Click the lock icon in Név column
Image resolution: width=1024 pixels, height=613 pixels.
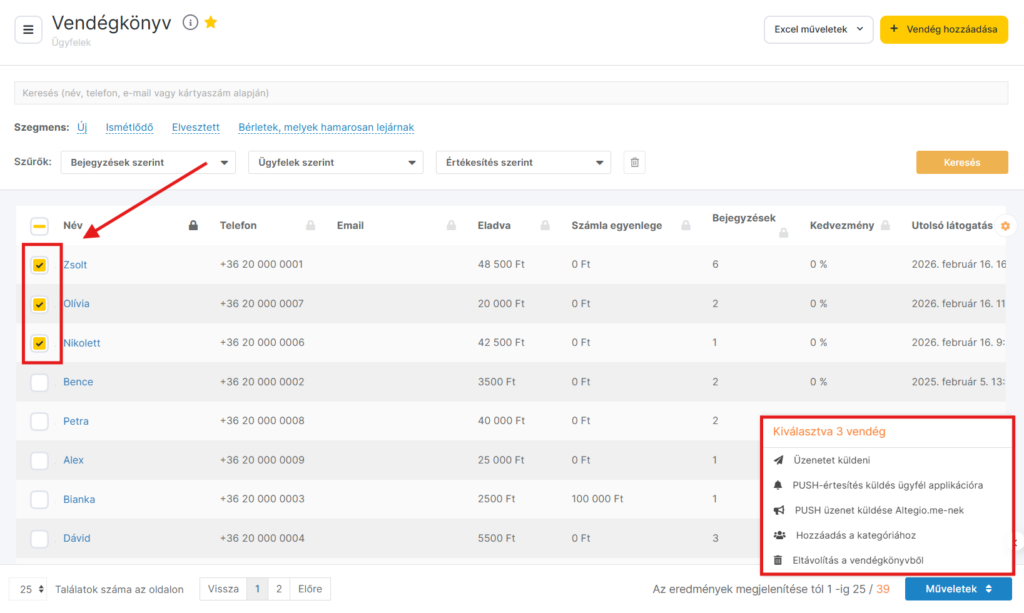click(193, 226)
